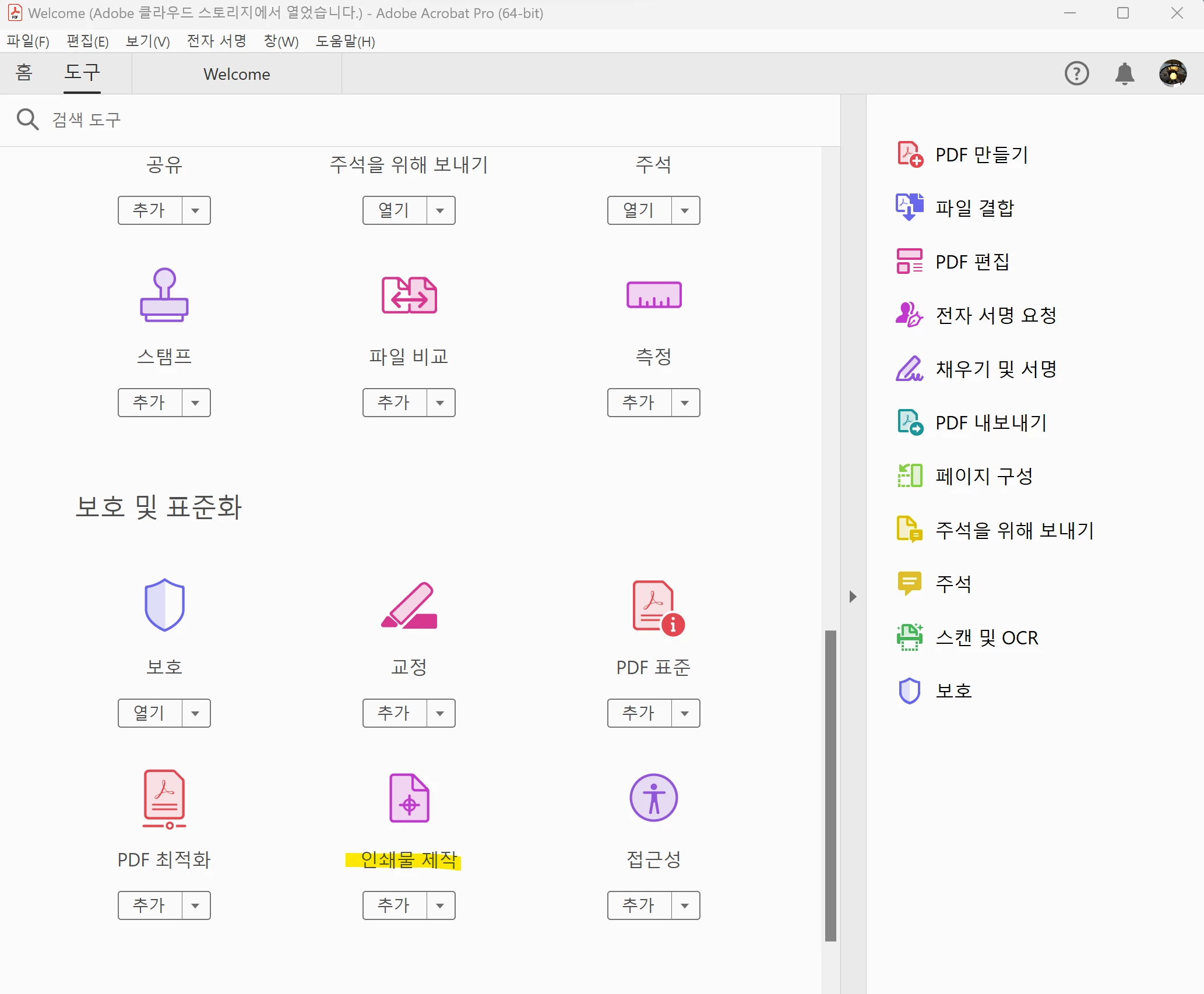Expand dropdown arrow under 접근성 tool

coord(685,905)
